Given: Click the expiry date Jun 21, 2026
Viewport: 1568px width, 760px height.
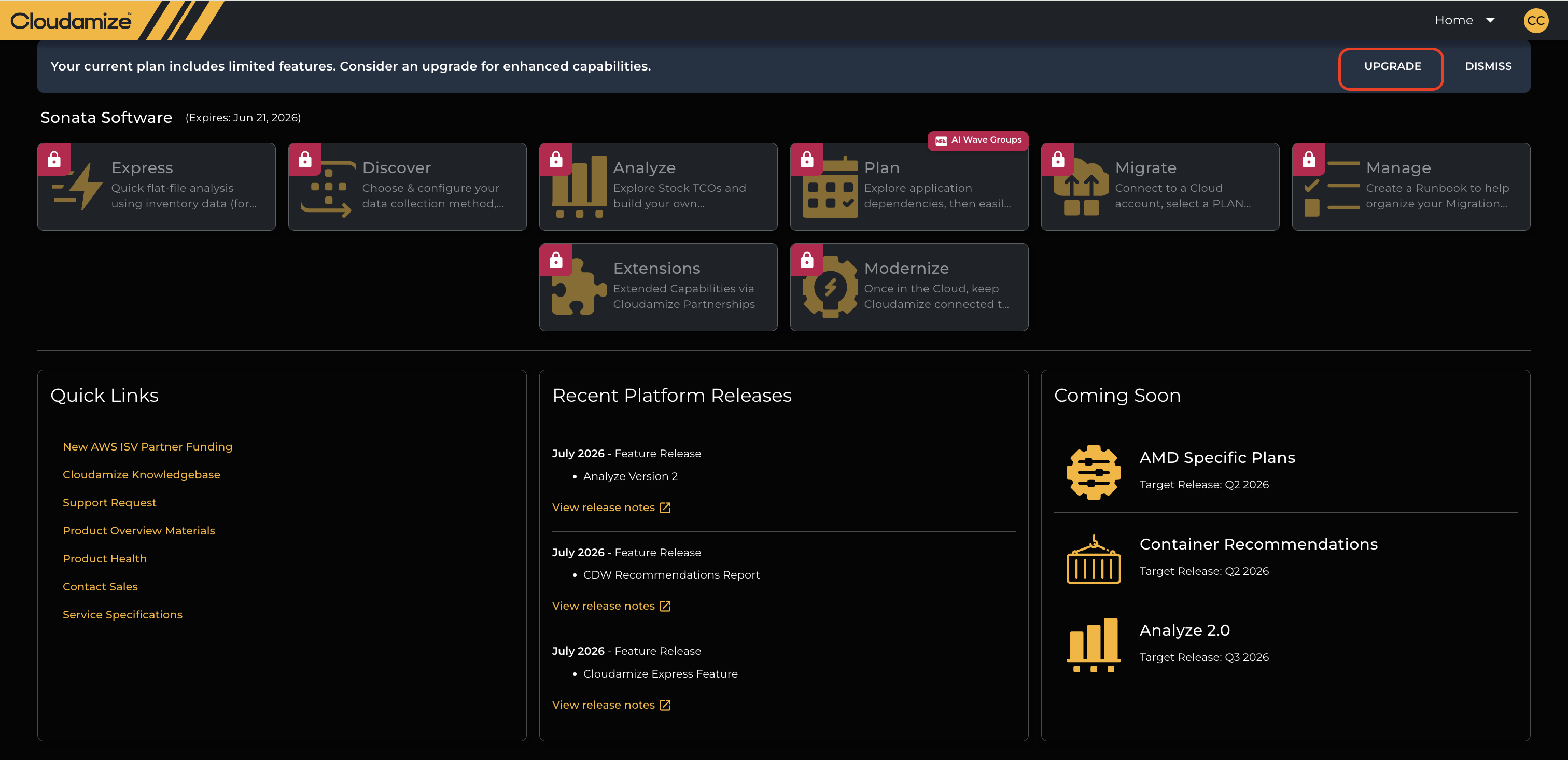Looking at the screenshot, I should pos(243,118).
